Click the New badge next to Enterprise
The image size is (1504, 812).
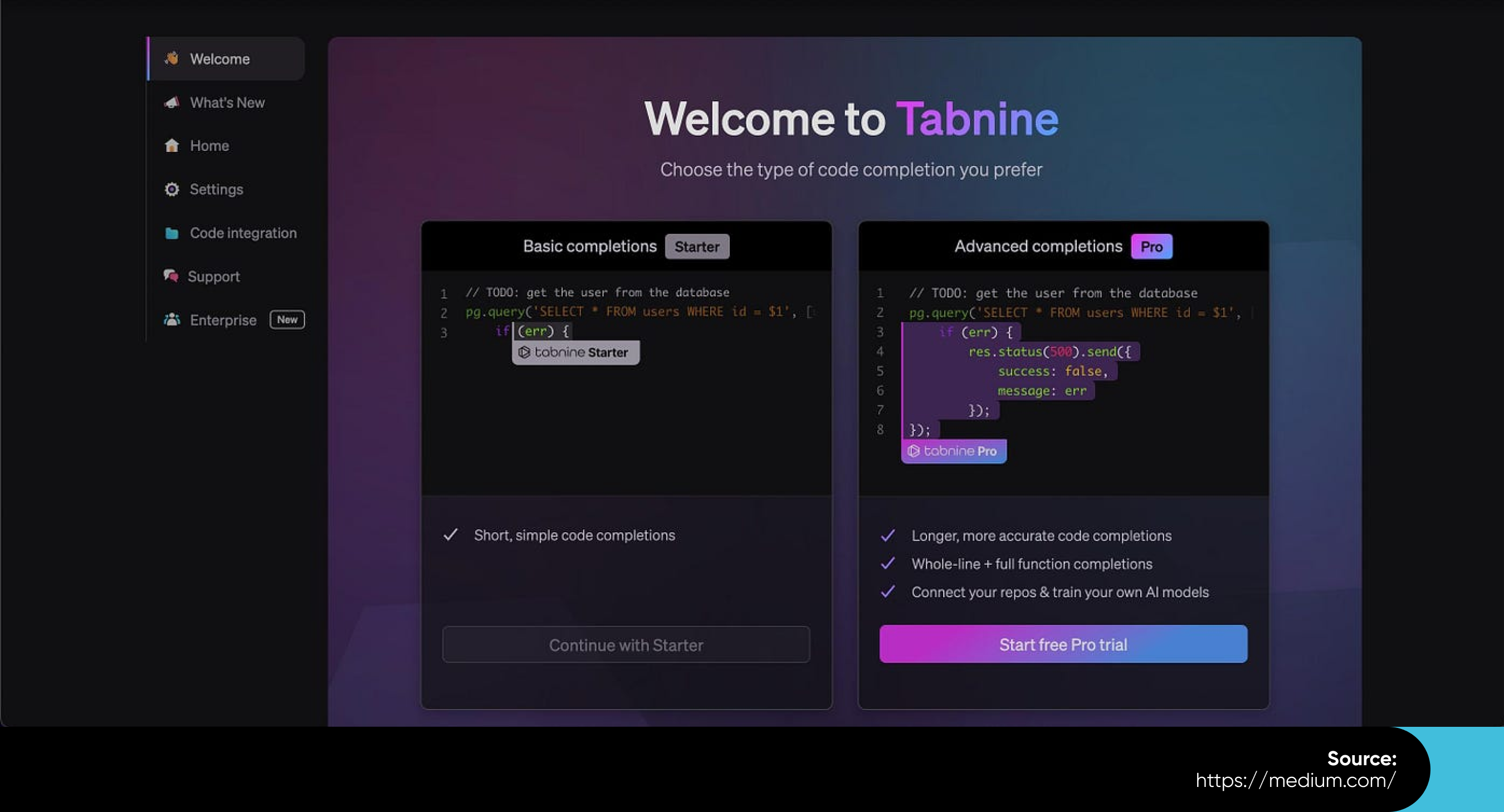point(287,319)
